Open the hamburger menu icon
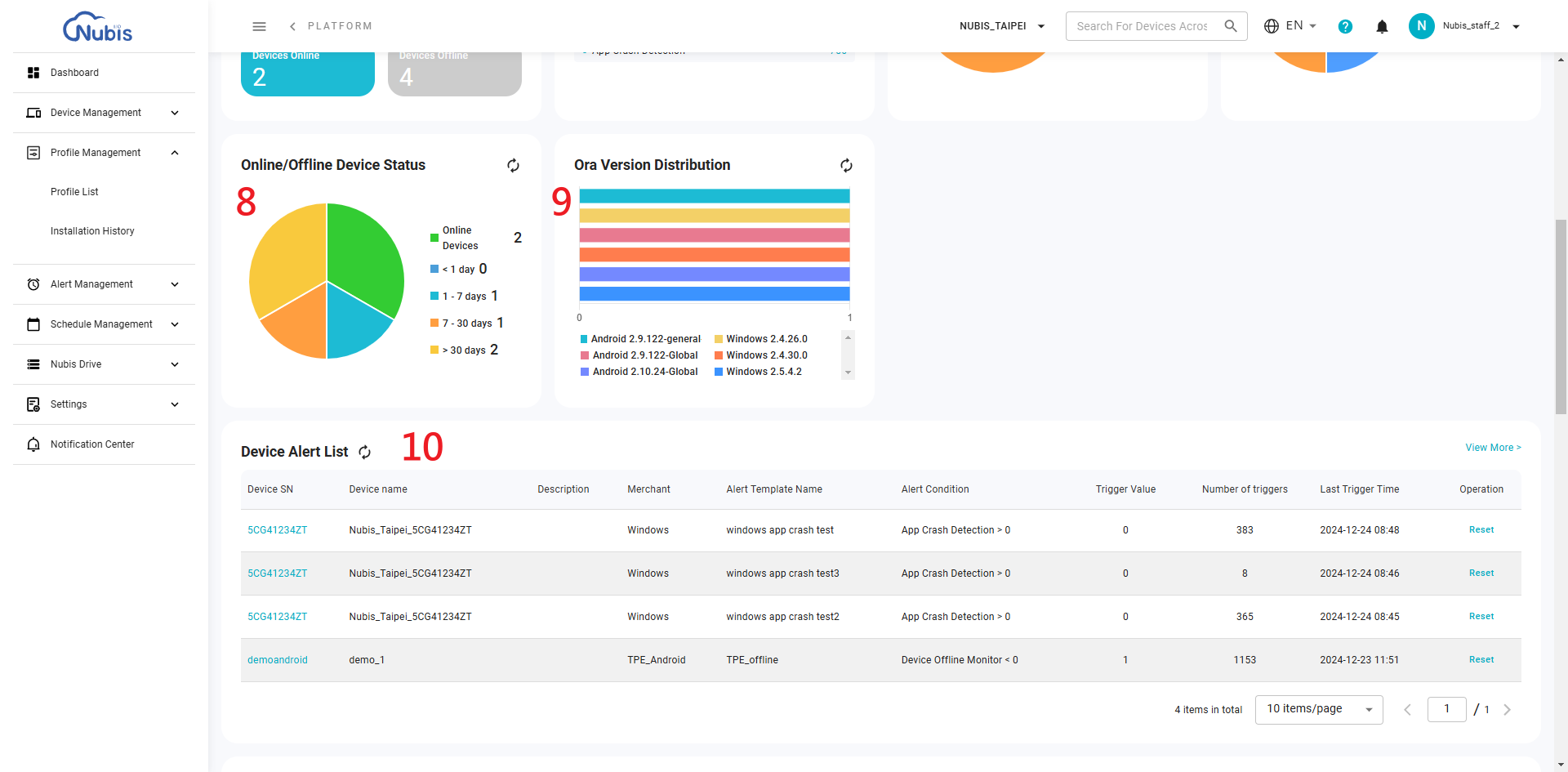The image size is (1568, 772). point(259,26)
